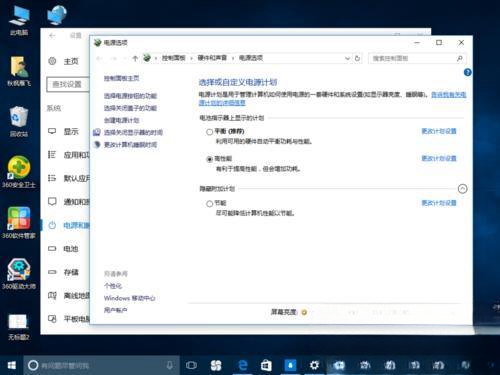Open 个性化 link under 另请参阅
Screen dimensions: 500x375
coord(113,286)
